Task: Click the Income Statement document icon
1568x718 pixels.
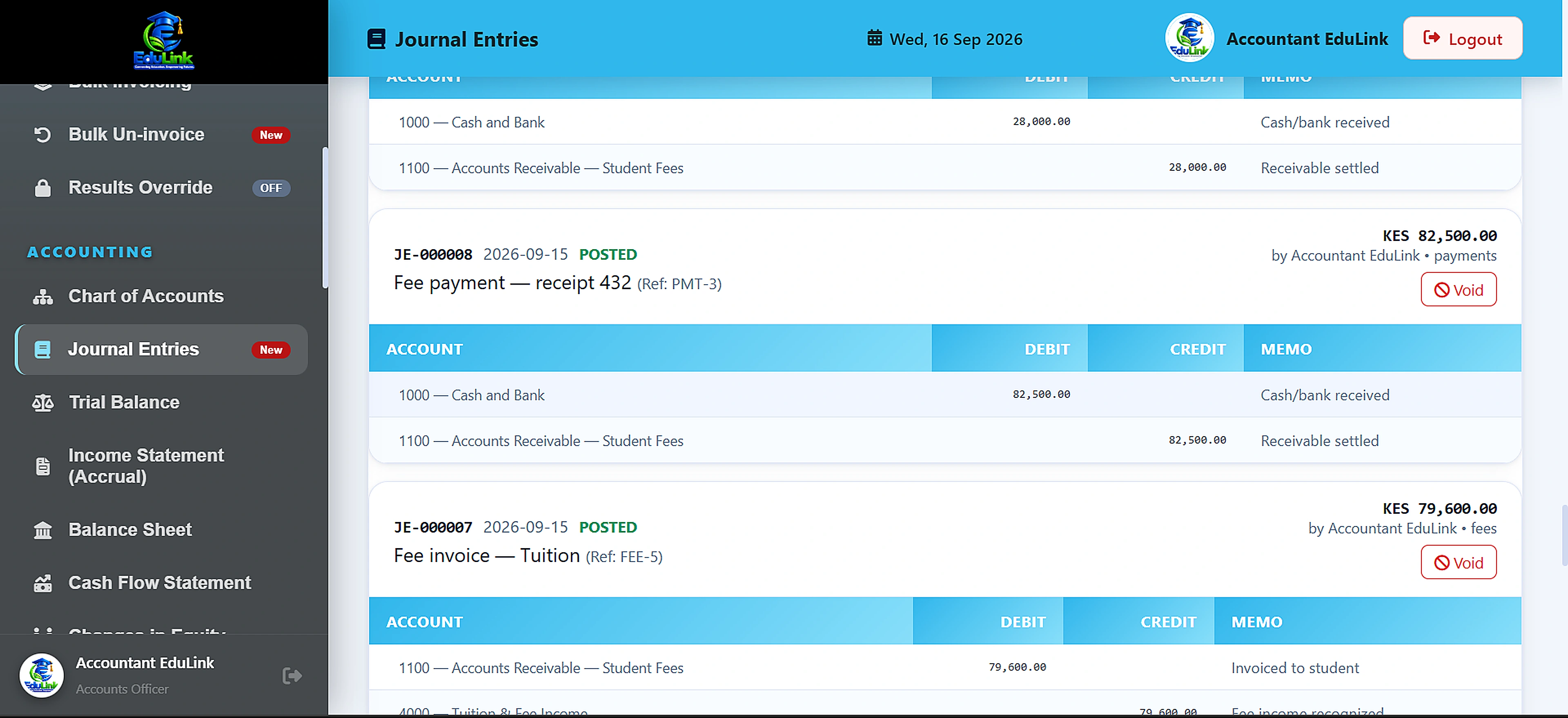Action: [x=42, y=466]
